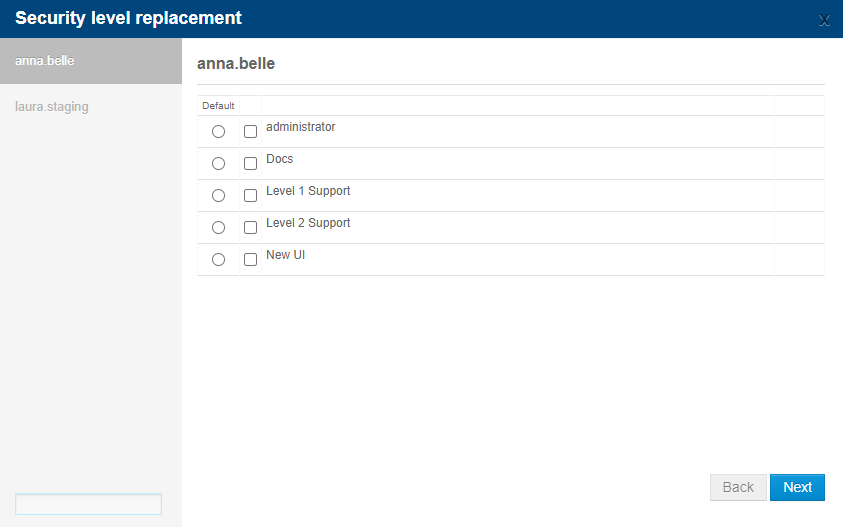Enable the New UI checkbox
This screenshot has height=527, width=843.
click(251, 259)
